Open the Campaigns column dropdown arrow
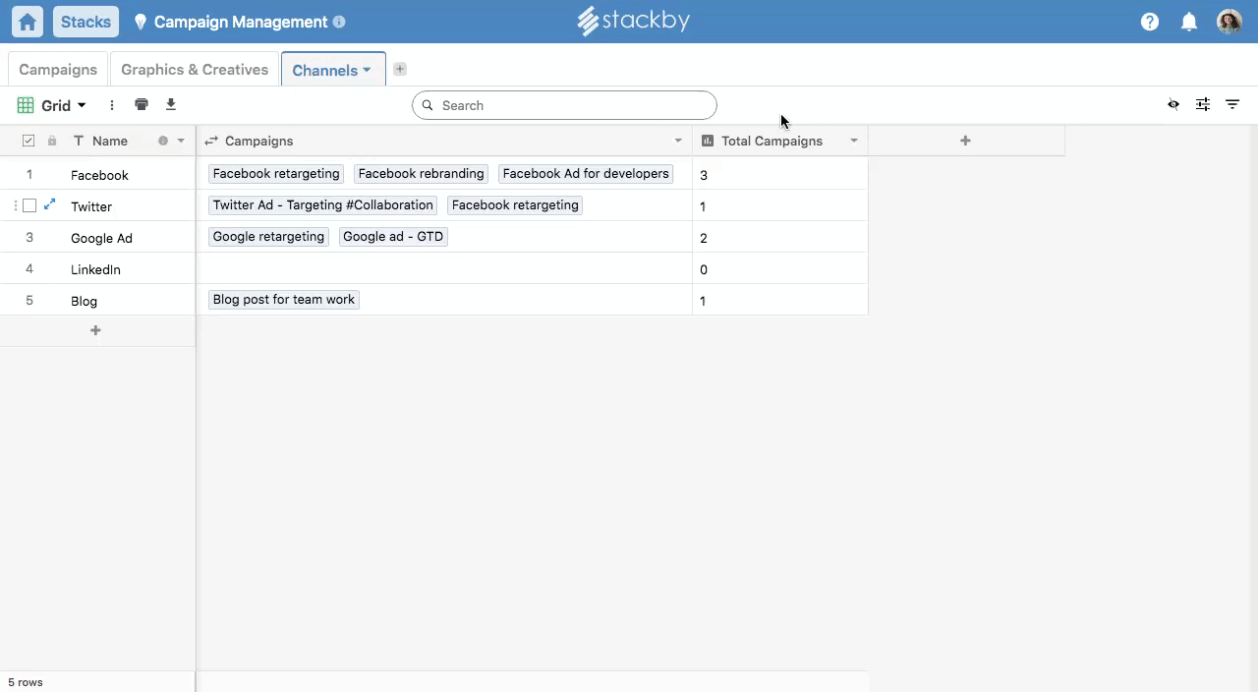The image size is (1258, 692). pos(678,141)
